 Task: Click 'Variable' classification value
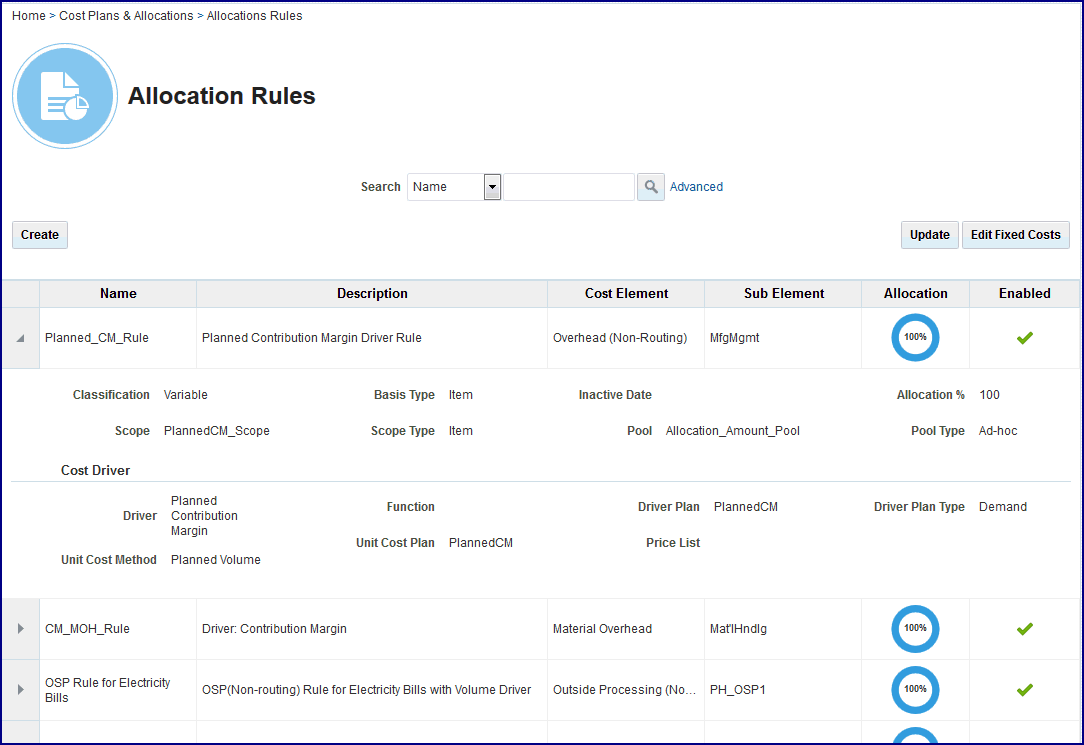pos(185,395)
